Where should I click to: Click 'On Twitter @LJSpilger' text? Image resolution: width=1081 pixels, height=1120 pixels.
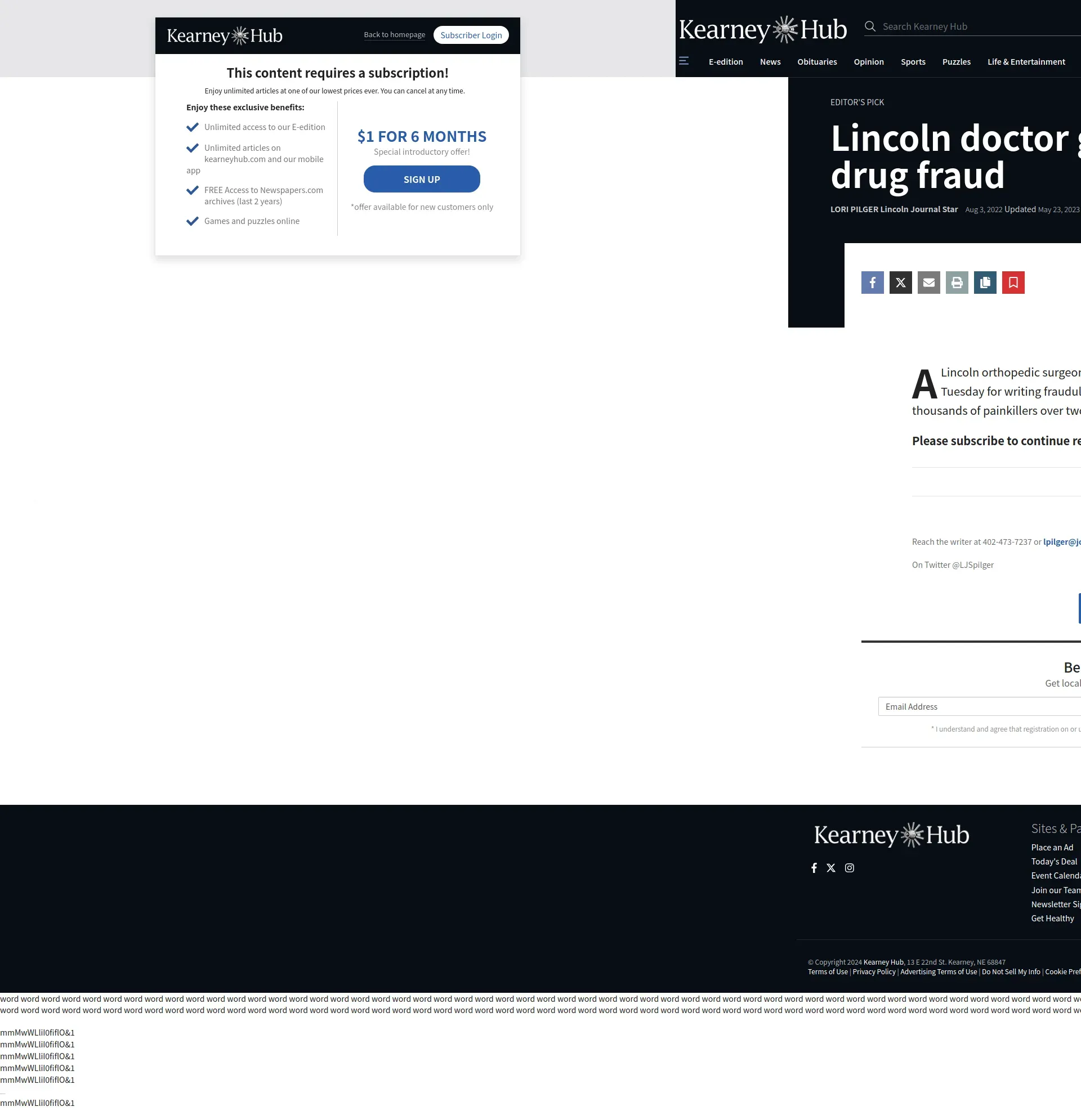(953, 565)
